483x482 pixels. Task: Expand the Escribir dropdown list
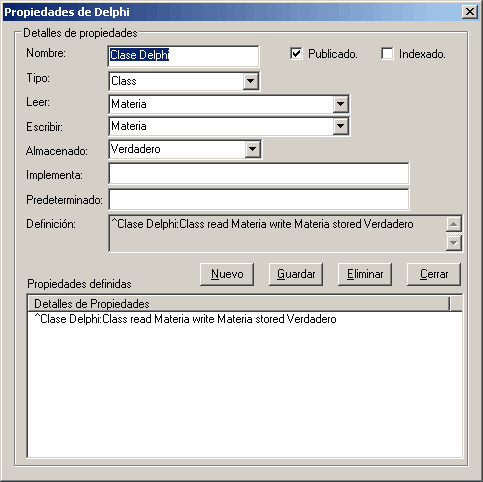click(x=340, y=126)
